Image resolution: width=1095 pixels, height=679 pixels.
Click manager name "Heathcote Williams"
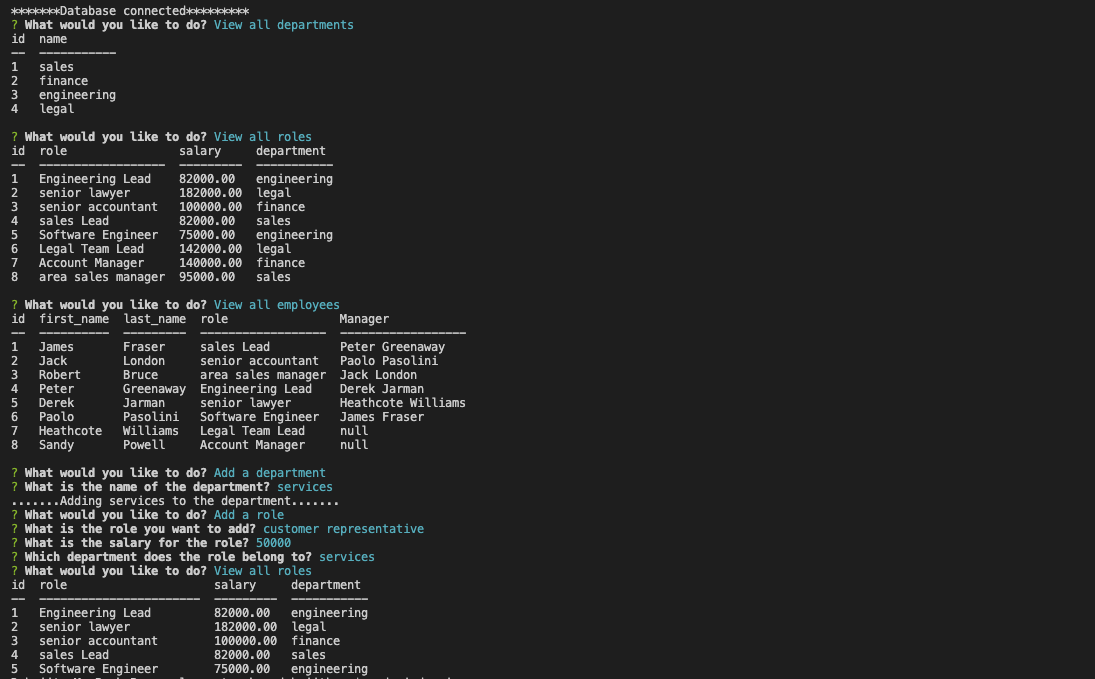point(403,402)
